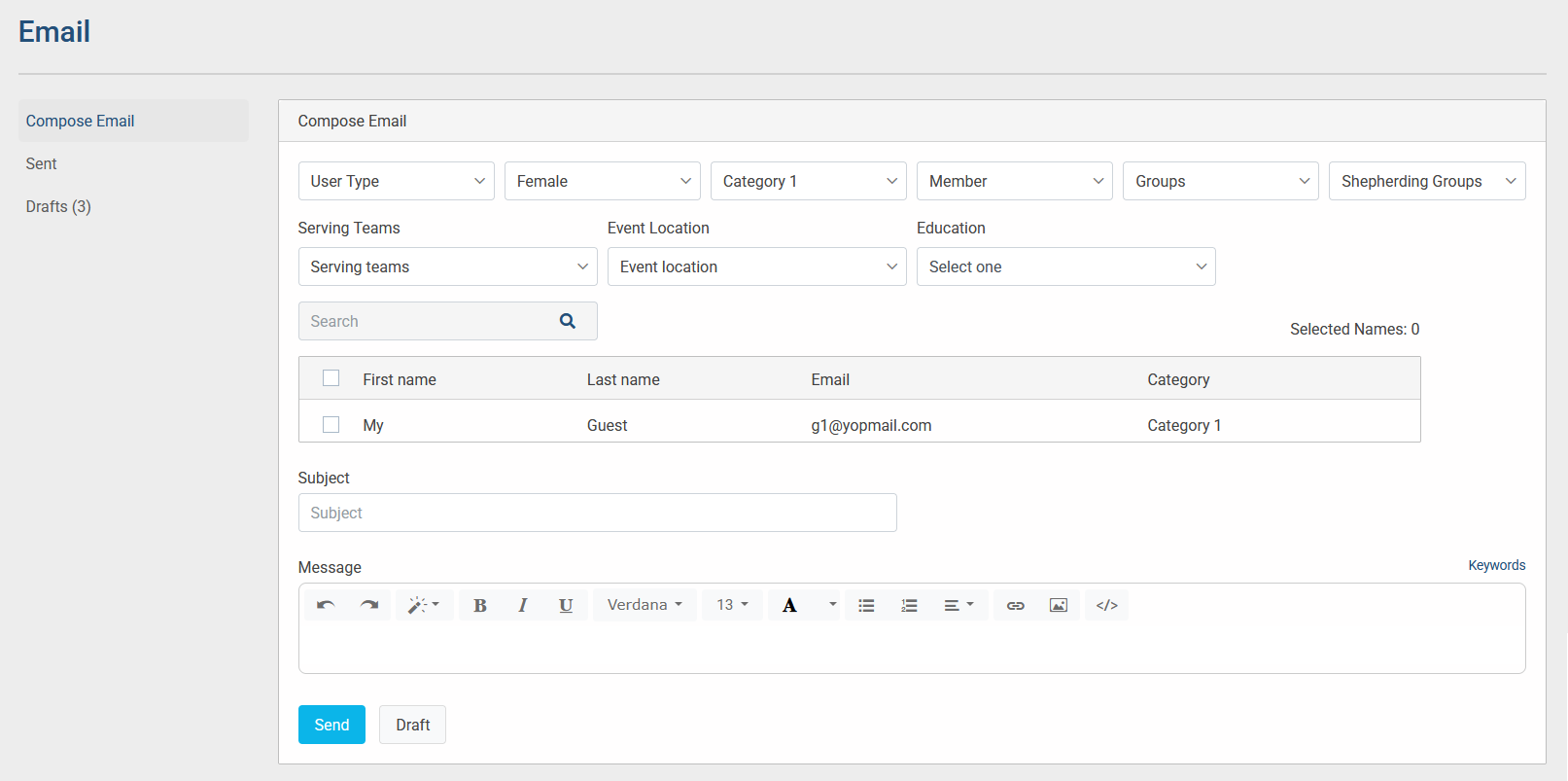Screen dimensions: 1568x781
Task: Select the checkbox for My Guest row
Action: tap(331, 425)
